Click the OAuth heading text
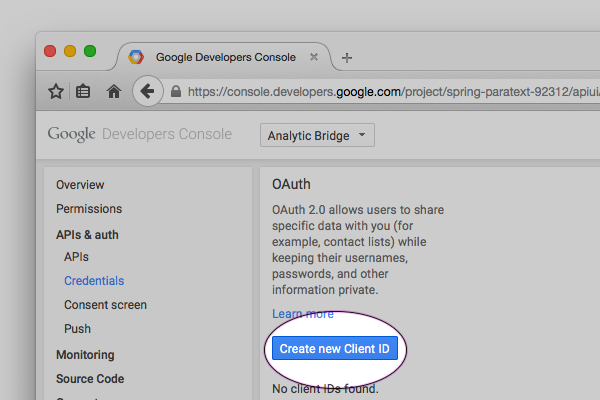Viewport: 600px width, 400px height. (x=291, y=184)
